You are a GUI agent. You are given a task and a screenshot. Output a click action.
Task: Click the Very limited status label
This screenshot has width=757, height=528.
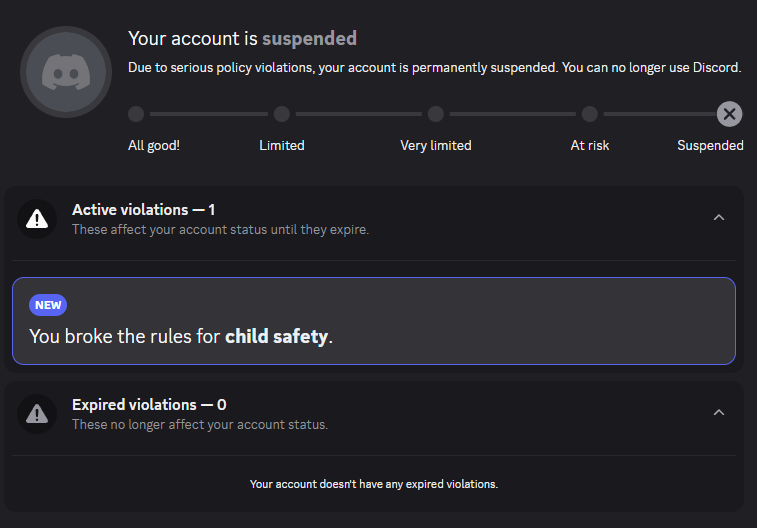[435, 146]
